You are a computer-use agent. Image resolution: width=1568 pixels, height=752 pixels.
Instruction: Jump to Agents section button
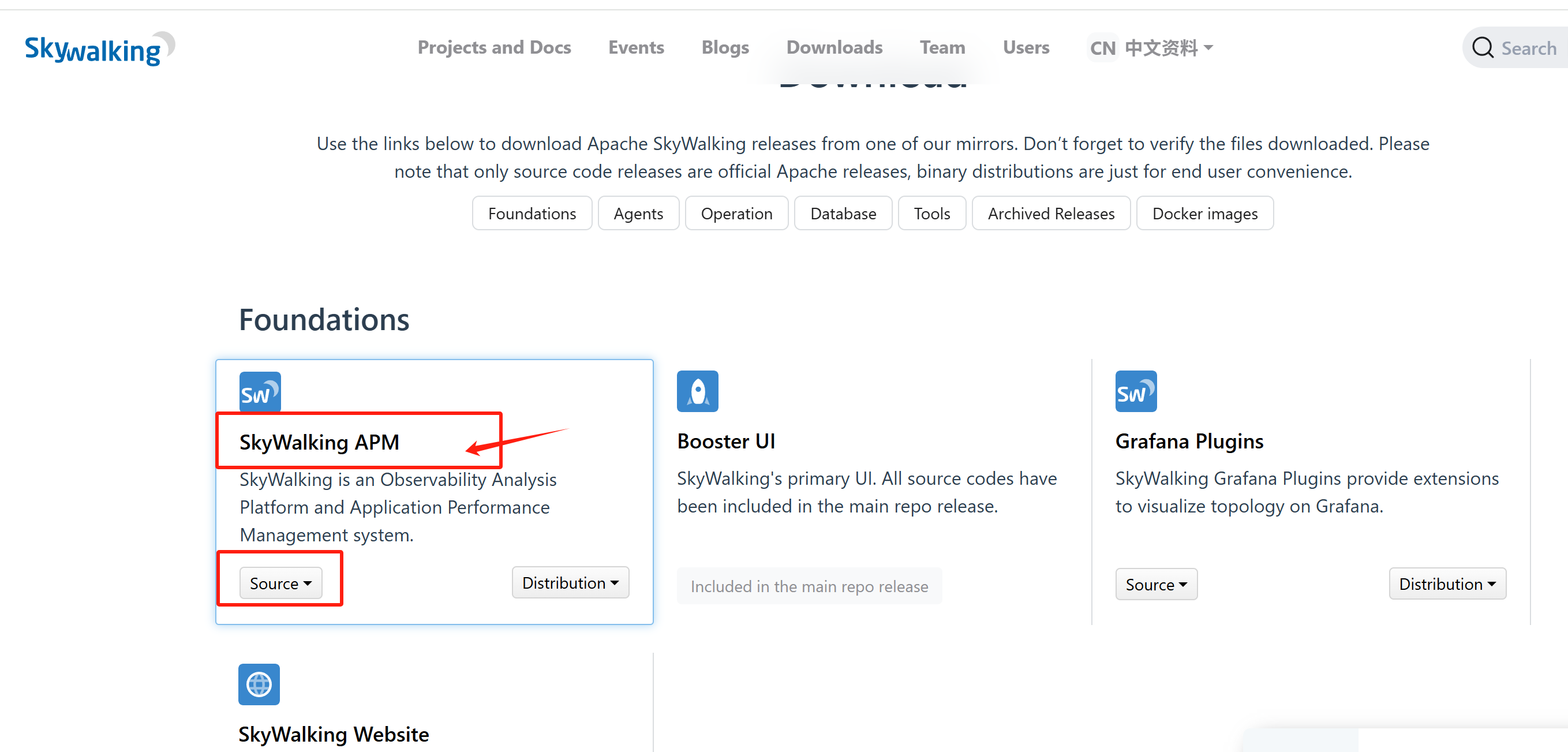pyautogui.click(x=638, y=214)
